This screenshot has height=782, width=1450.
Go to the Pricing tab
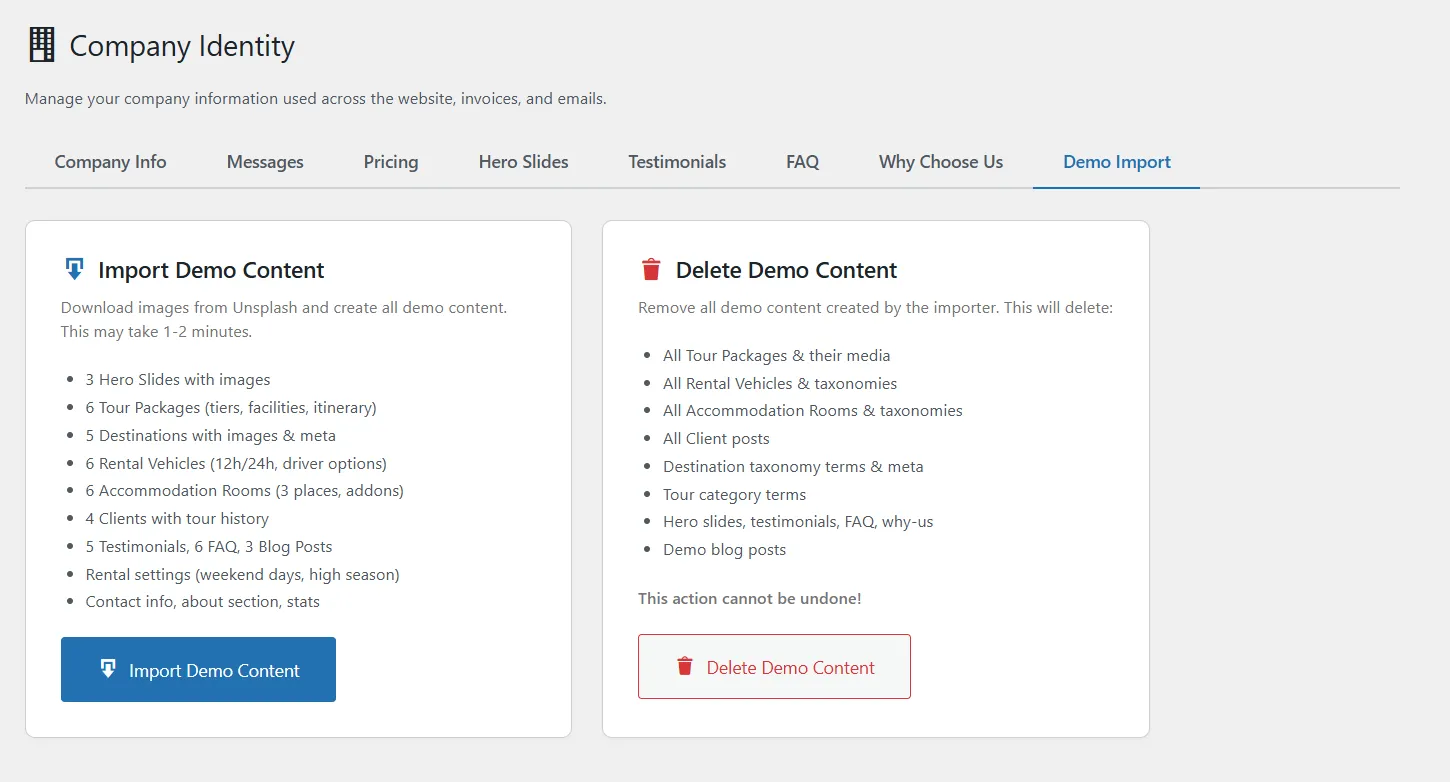point(391,162)
